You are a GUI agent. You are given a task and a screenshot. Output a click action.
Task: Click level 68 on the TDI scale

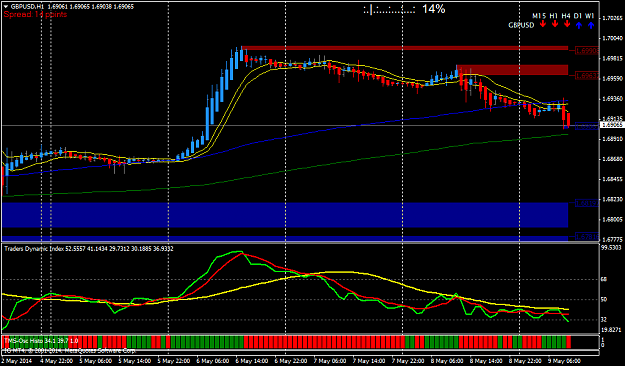tap(604, 280)
